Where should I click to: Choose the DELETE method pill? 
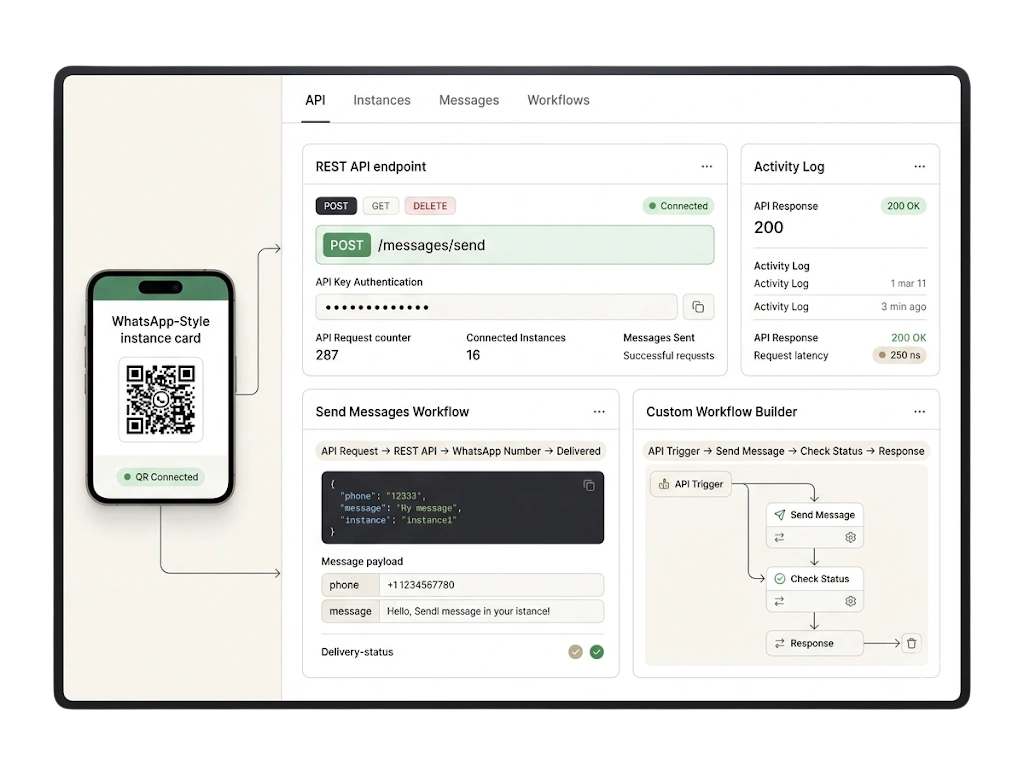coord(430,206)
